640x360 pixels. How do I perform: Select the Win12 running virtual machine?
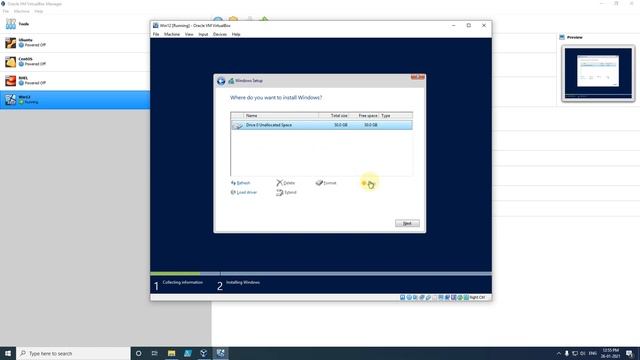[x=75, y=100]
